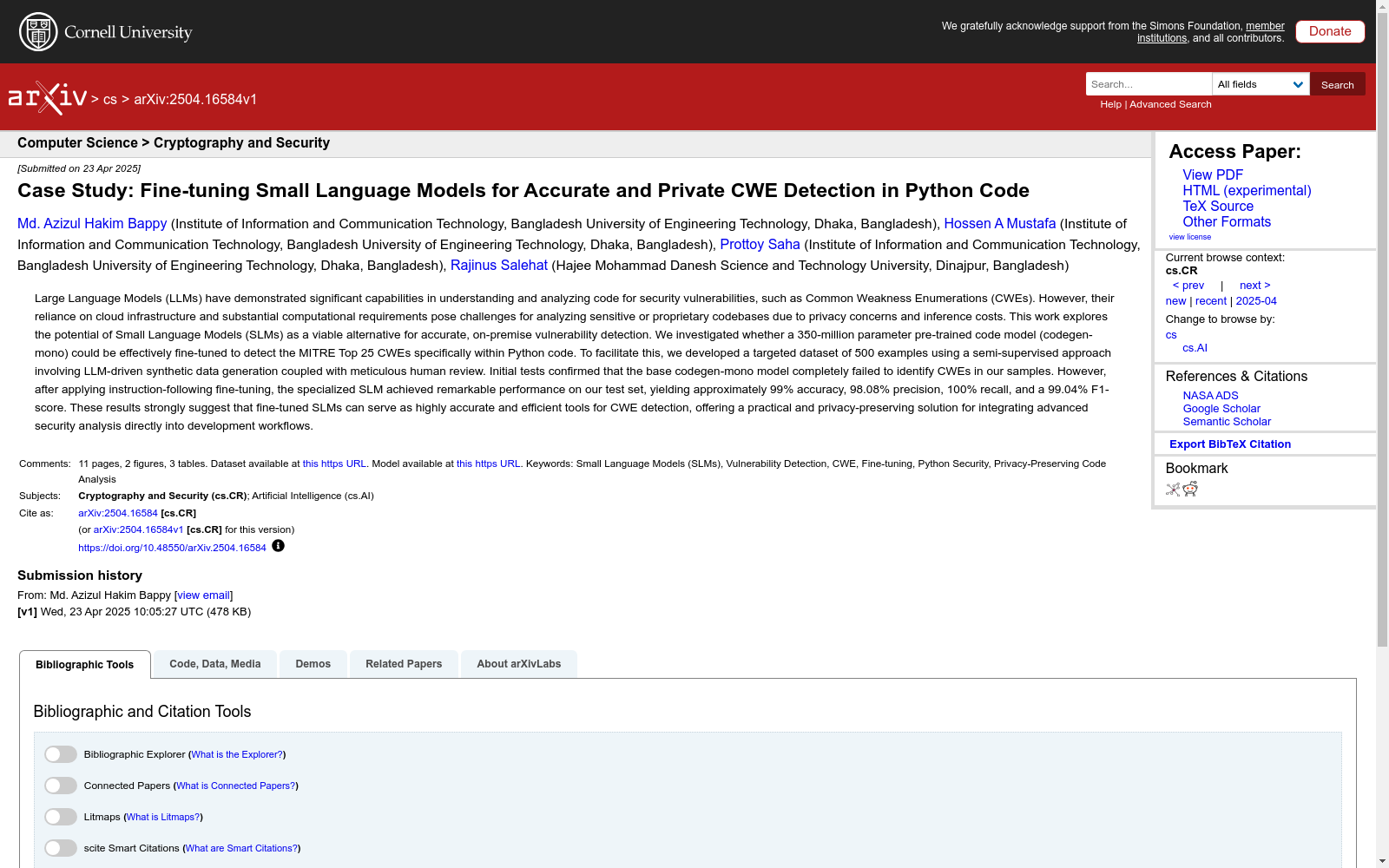Open the arXiv:2504.16584v1 version link
Viewport: 1389px width, 868px height.
click(x=138, y=530)
